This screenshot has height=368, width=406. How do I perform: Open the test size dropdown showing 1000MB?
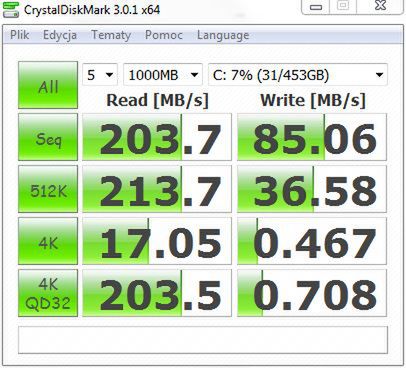click(x=163, y=74)
